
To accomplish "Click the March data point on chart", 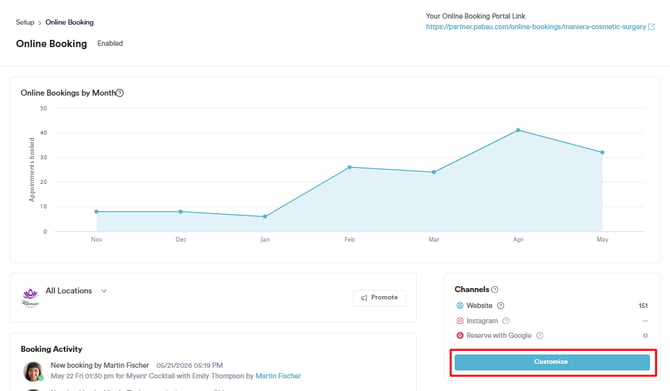I will click(x=434, y=172).
